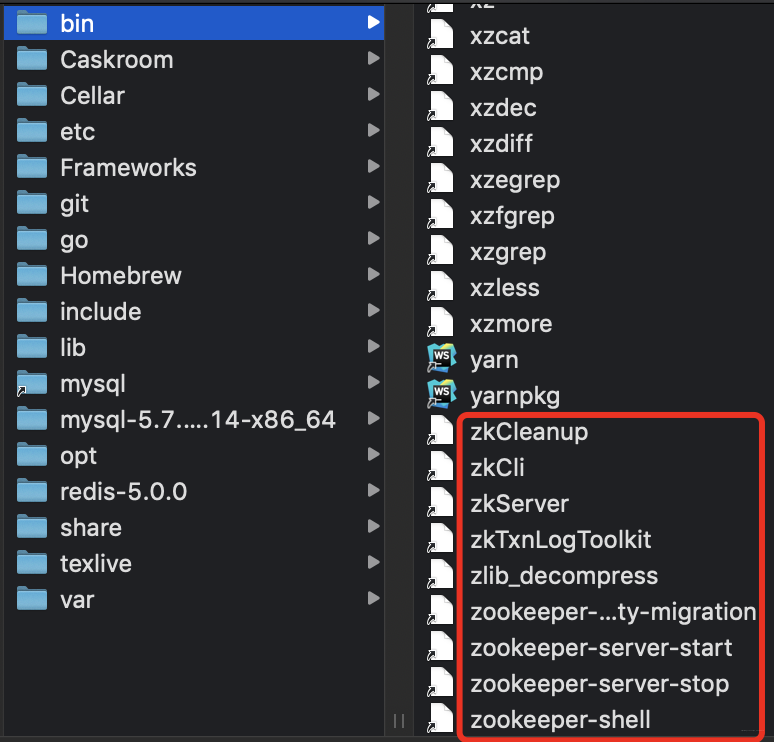774x742 pixels.
Task: Click the file icon next to zookeeper-shell
Action: coord(441,719)
